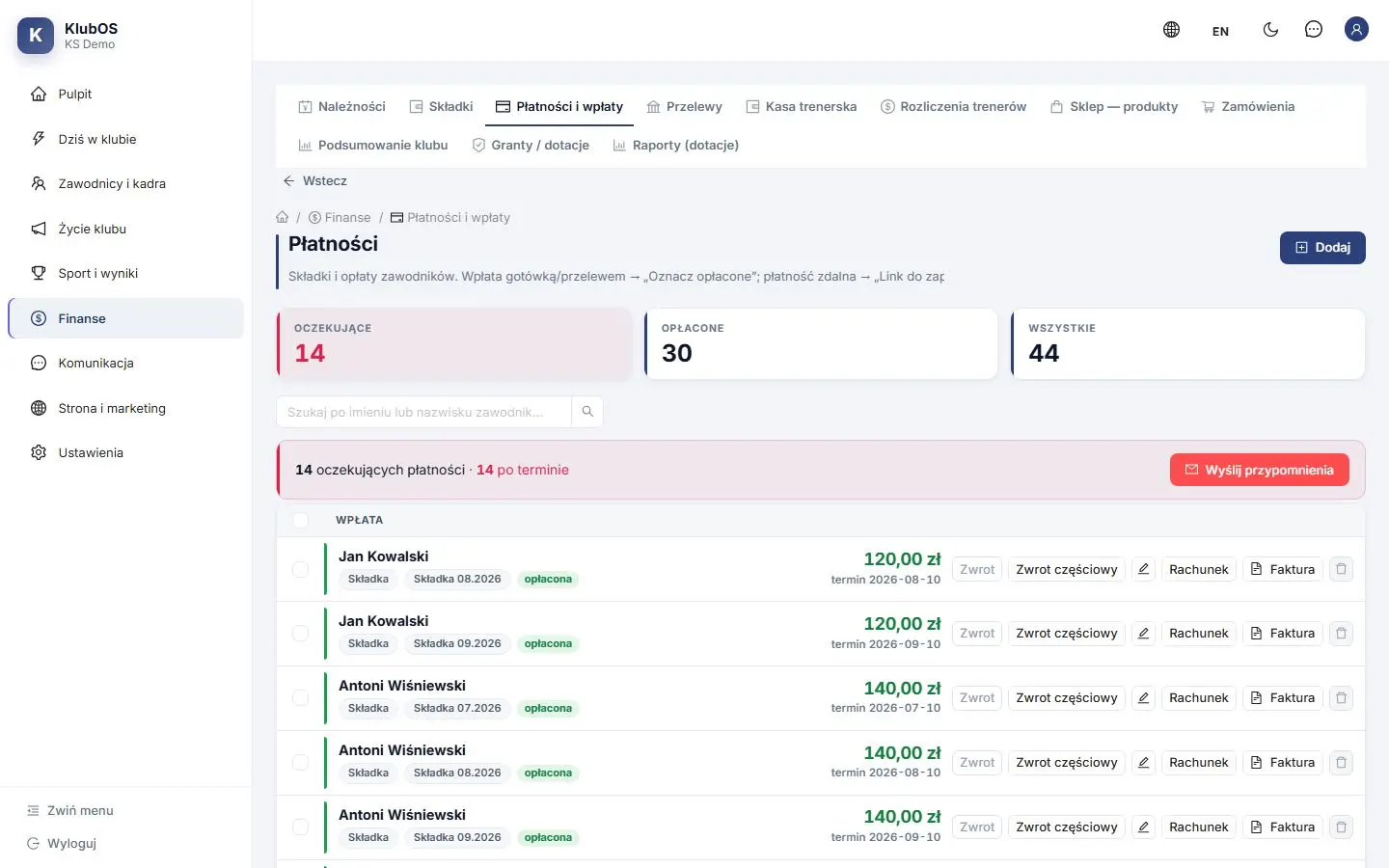This screenshot has width=1389, height=868.
Task: Click the home icon in breadcrumb
Action: coord(283,217)
